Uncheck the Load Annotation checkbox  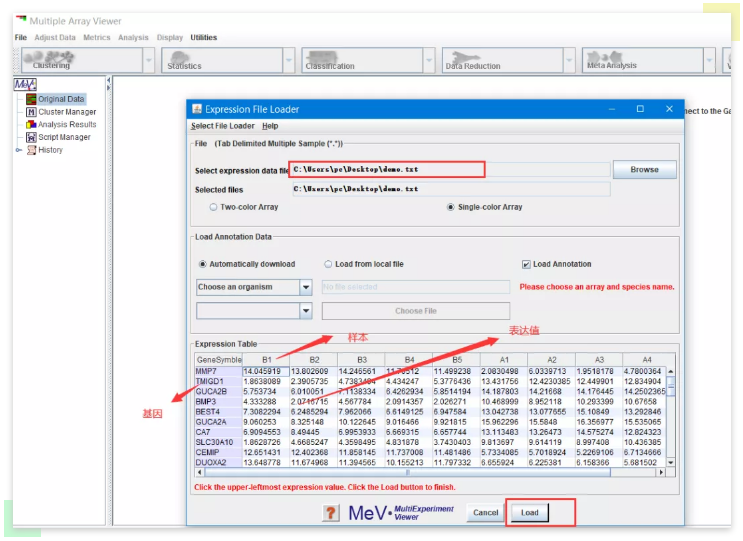pos(526,264)
